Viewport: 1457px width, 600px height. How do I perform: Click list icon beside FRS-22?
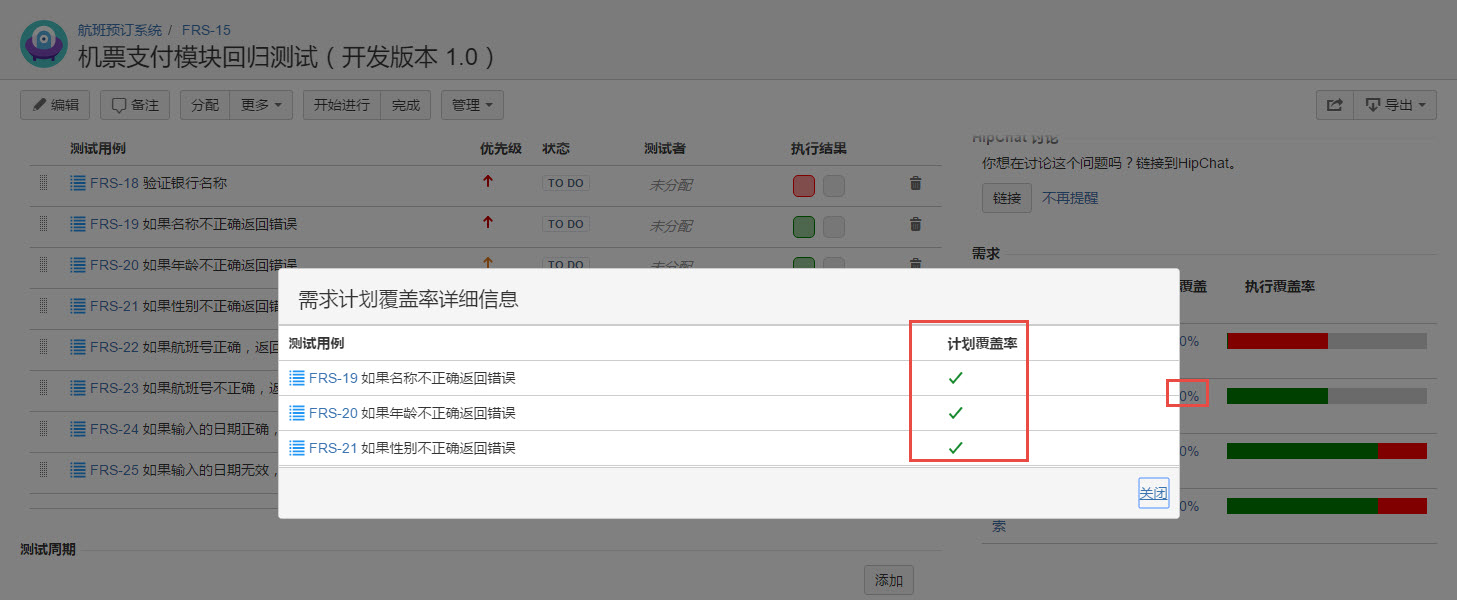tap(78, 347)
